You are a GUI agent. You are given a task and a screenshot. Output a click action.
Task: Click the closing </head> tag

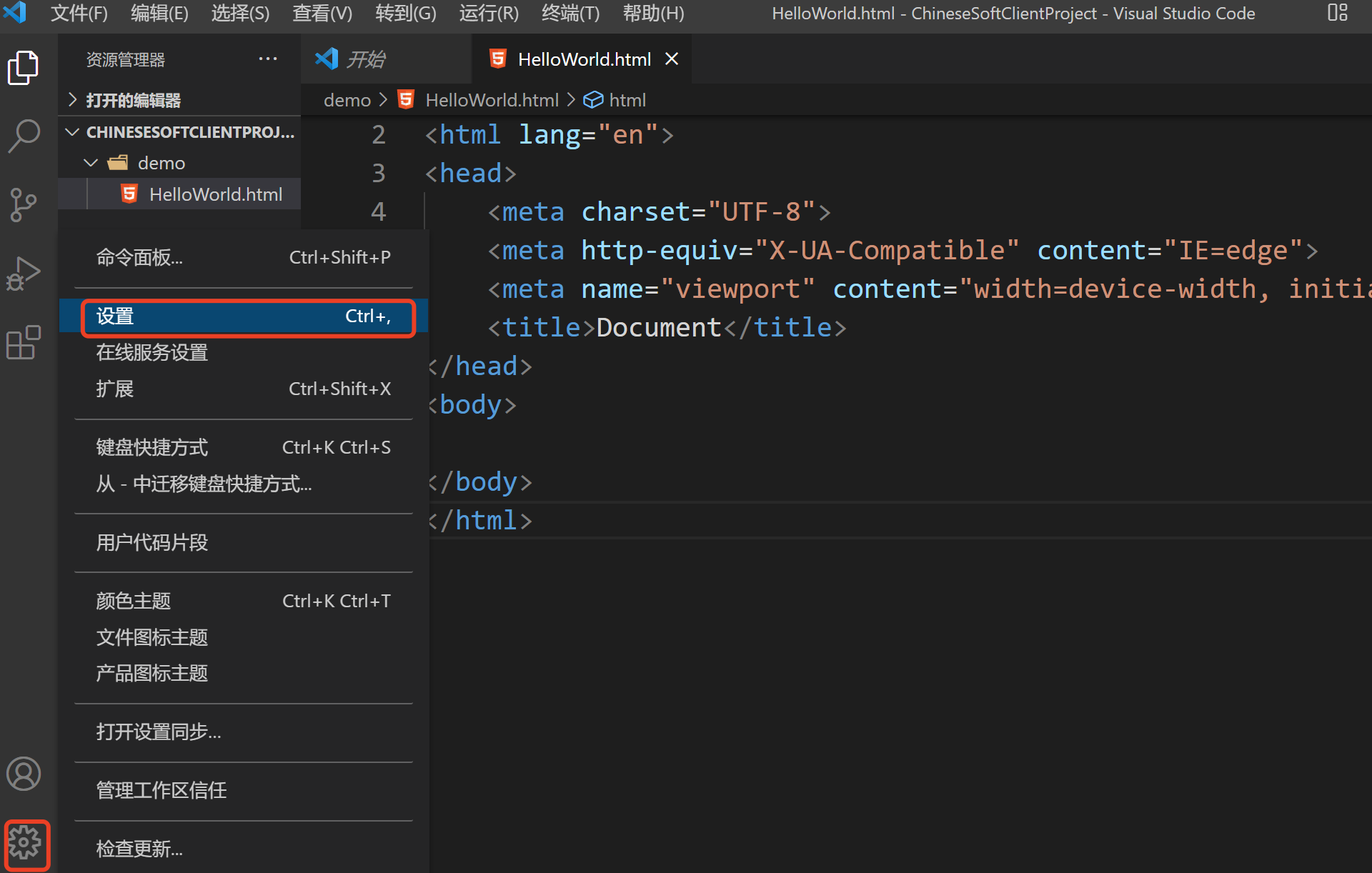click(480, 366)
